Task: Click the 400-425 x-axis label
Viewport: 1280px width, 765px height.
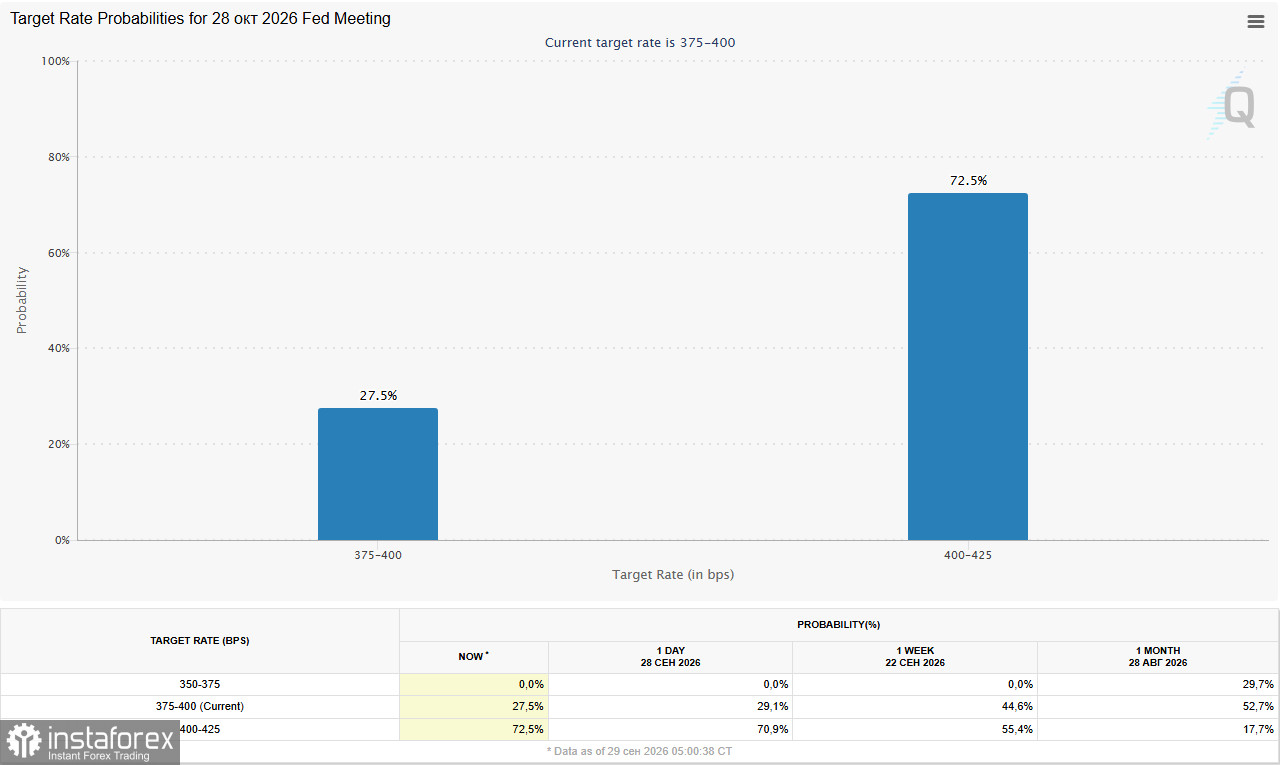Action: point(968,554)
